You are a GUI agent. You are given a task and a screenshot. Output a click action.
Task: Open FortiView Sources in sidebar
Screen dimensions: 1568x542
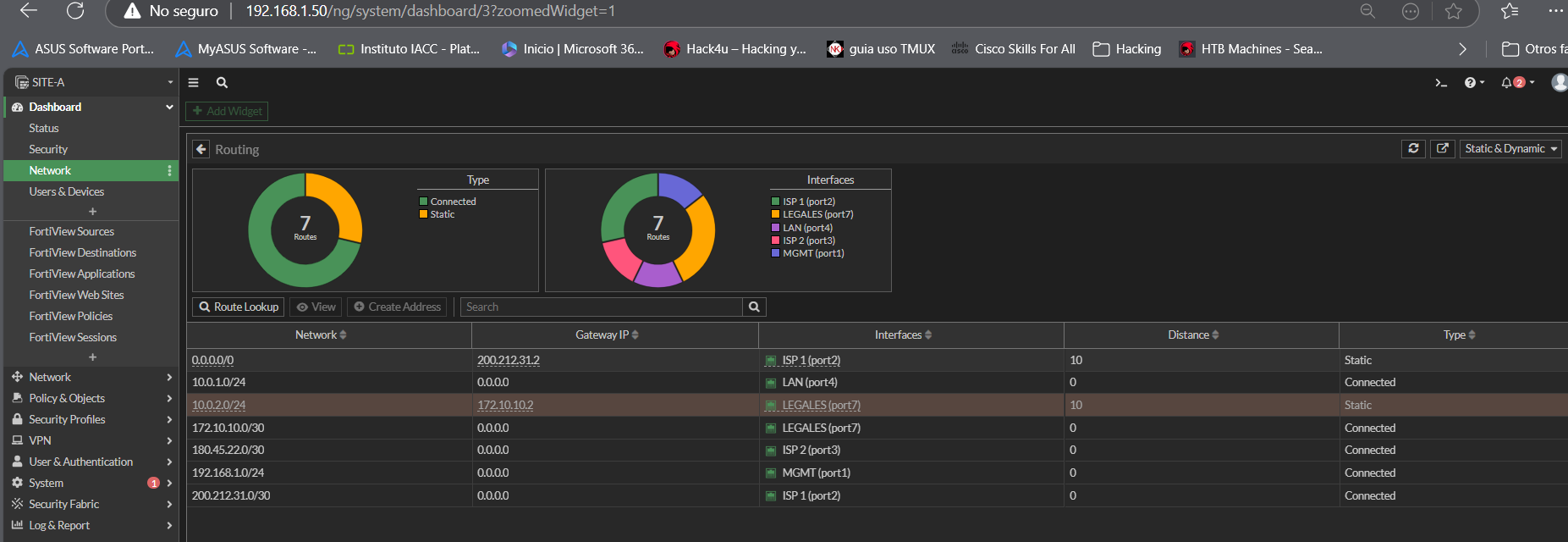pyautogui.click(x=71, y=231)
